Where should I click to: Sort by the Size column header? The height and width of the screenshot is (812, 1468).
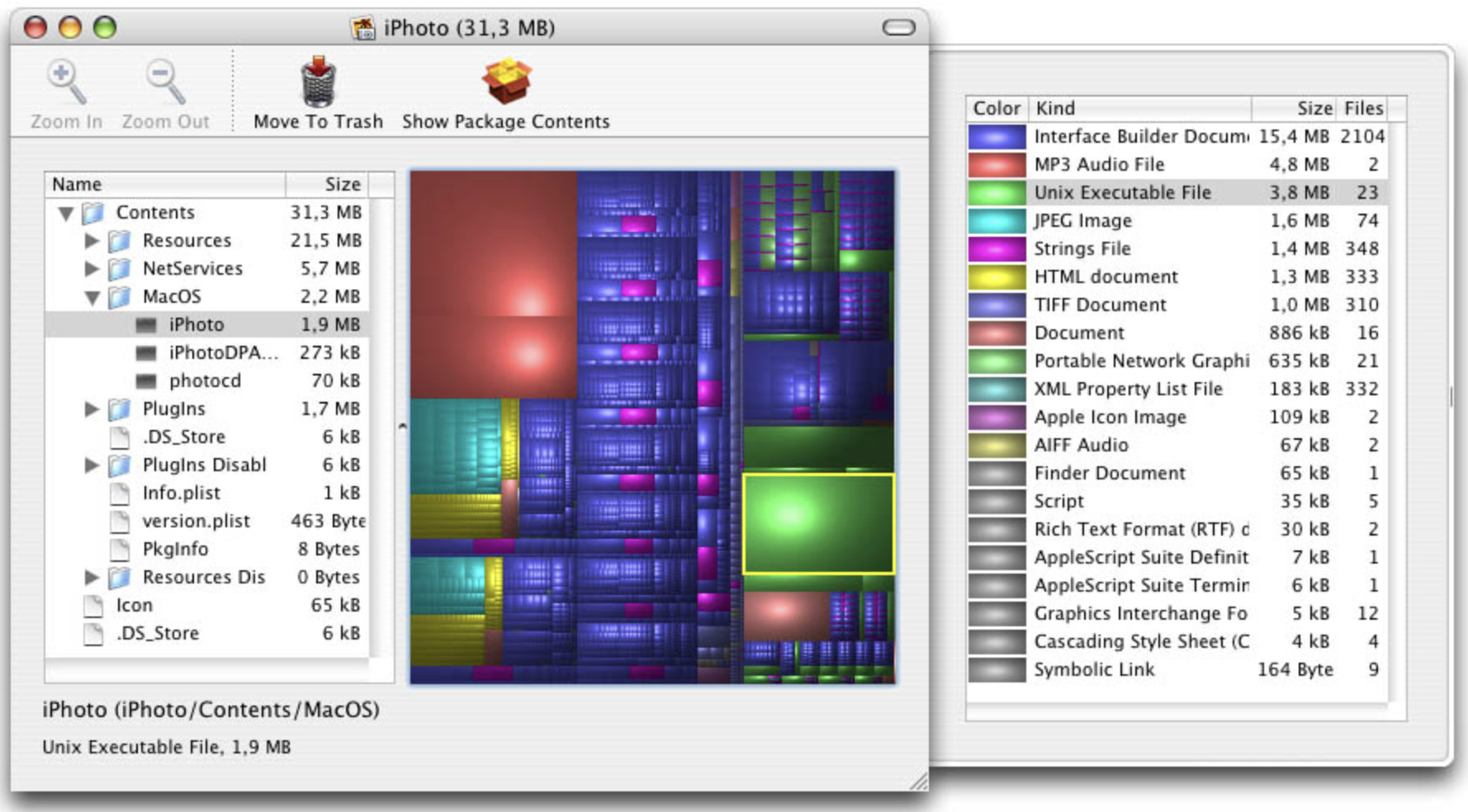1310,108
